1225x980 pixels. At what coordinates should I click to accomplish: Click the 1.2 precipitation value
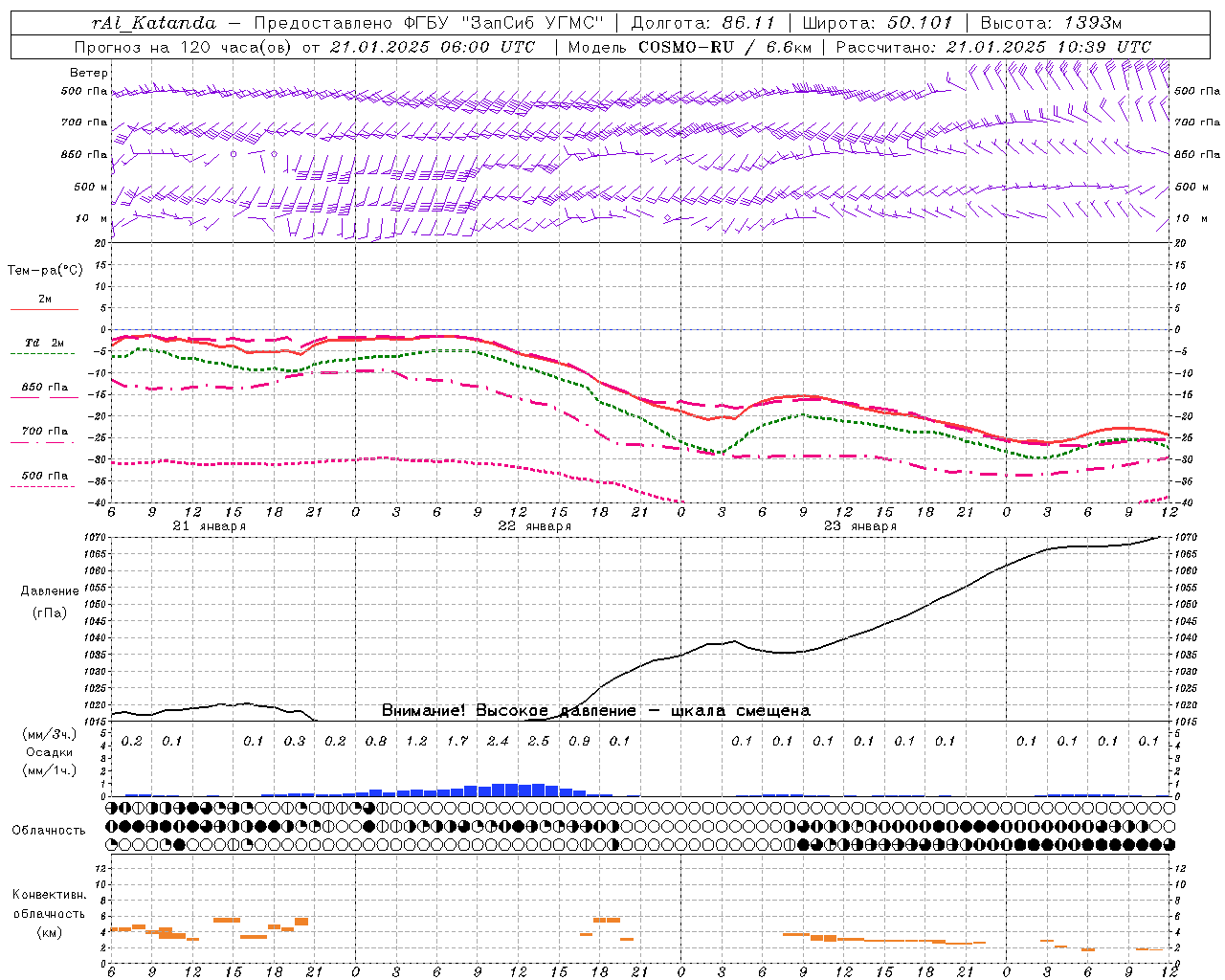tap(416, 742)
